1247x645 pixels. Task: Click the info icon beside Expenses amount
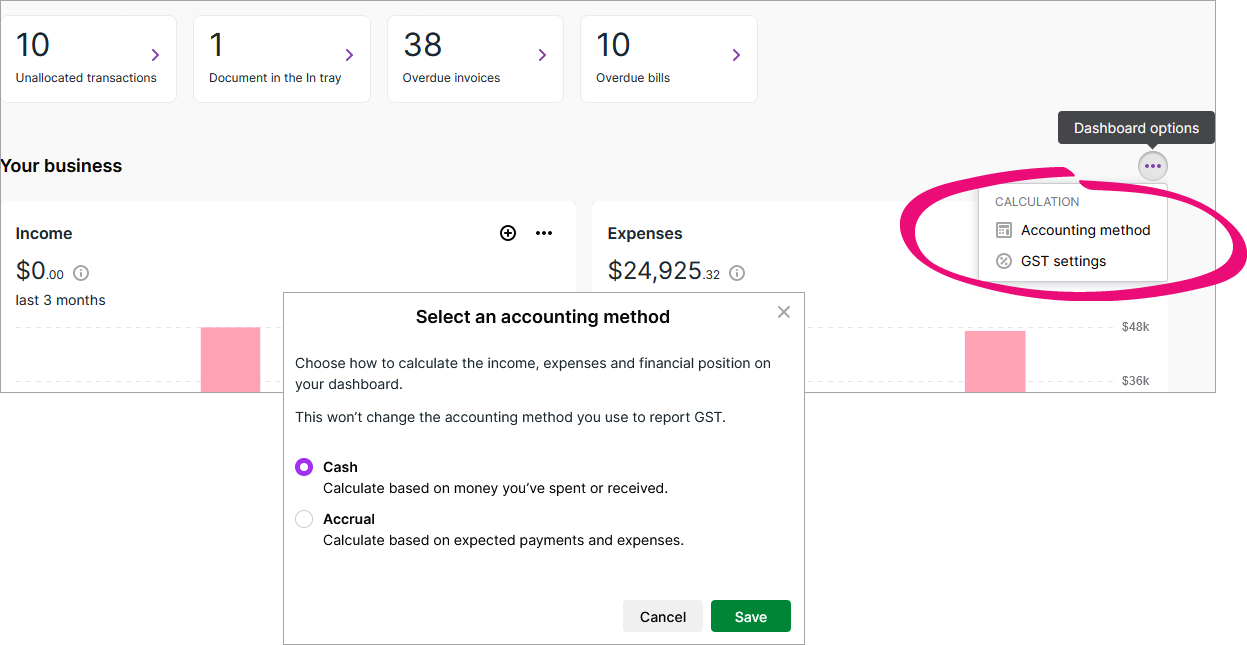coord(737,273)
